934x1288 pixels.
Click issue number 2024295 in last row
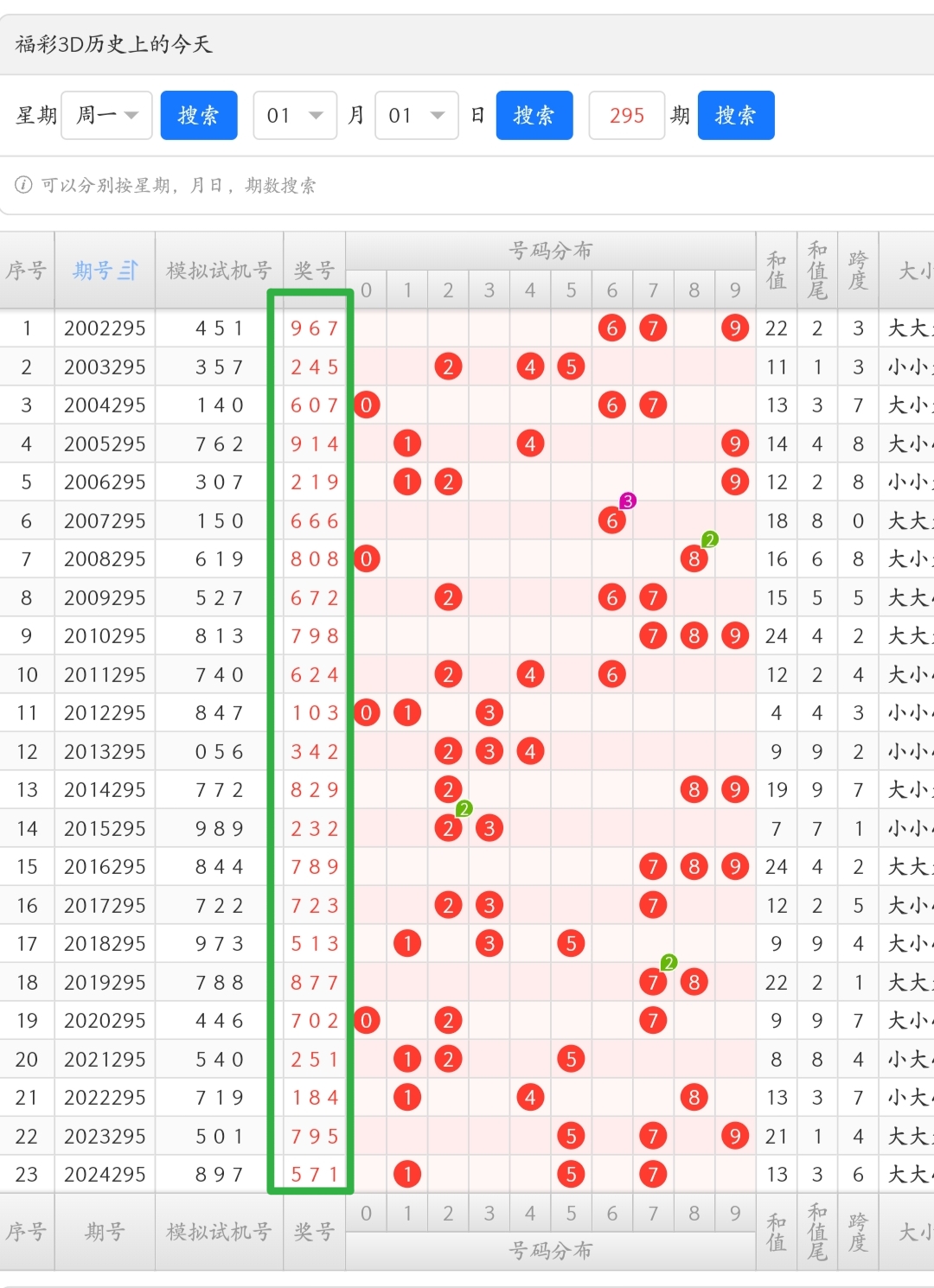coord(105,1174)
